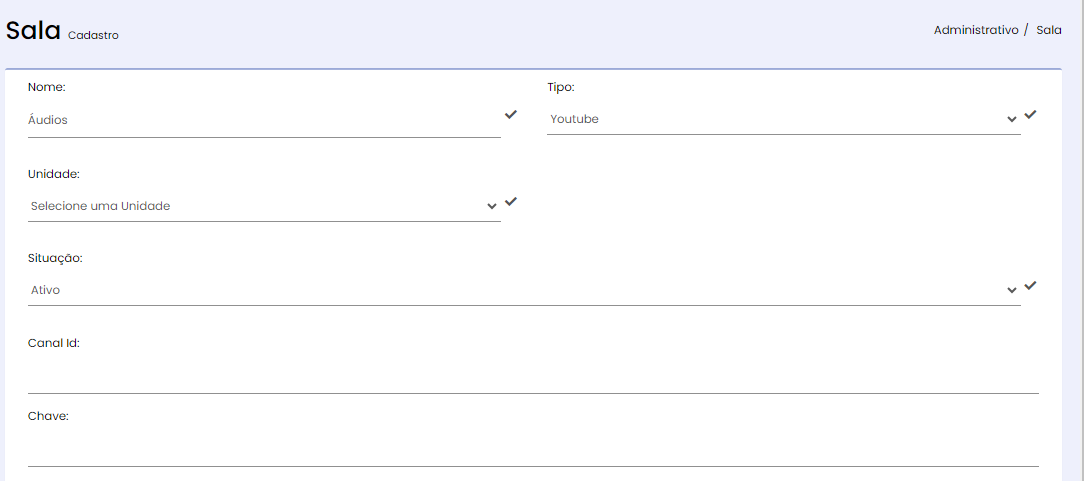The height and width of the screenshot is (481, 1084).
Task: Click the Canal Id label
Action: pos(54,343)
